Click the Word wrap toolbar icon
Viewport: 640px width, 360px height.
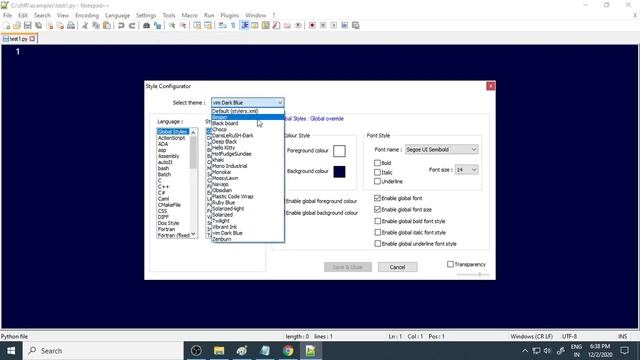[x=222, y=25]
